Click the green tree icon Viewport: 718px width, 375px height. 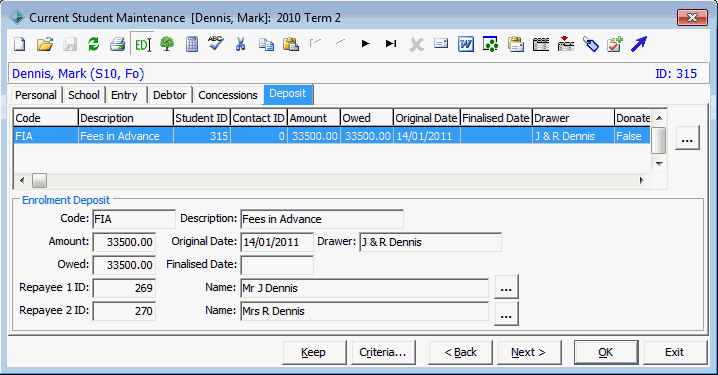click(167, 44)
